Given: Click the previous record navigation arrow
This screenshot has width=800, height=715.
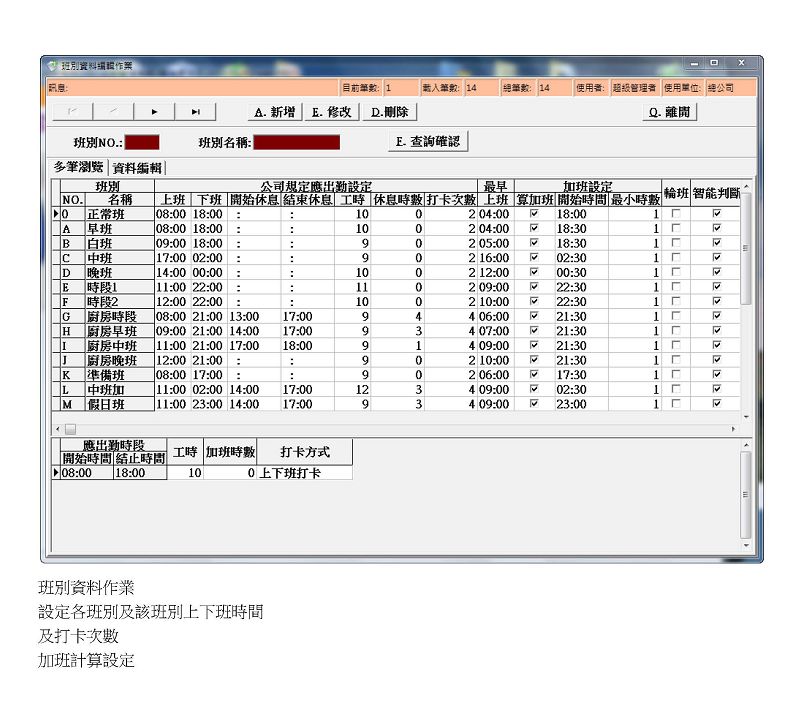Looking at the screenshot, I should click(113, 112).
